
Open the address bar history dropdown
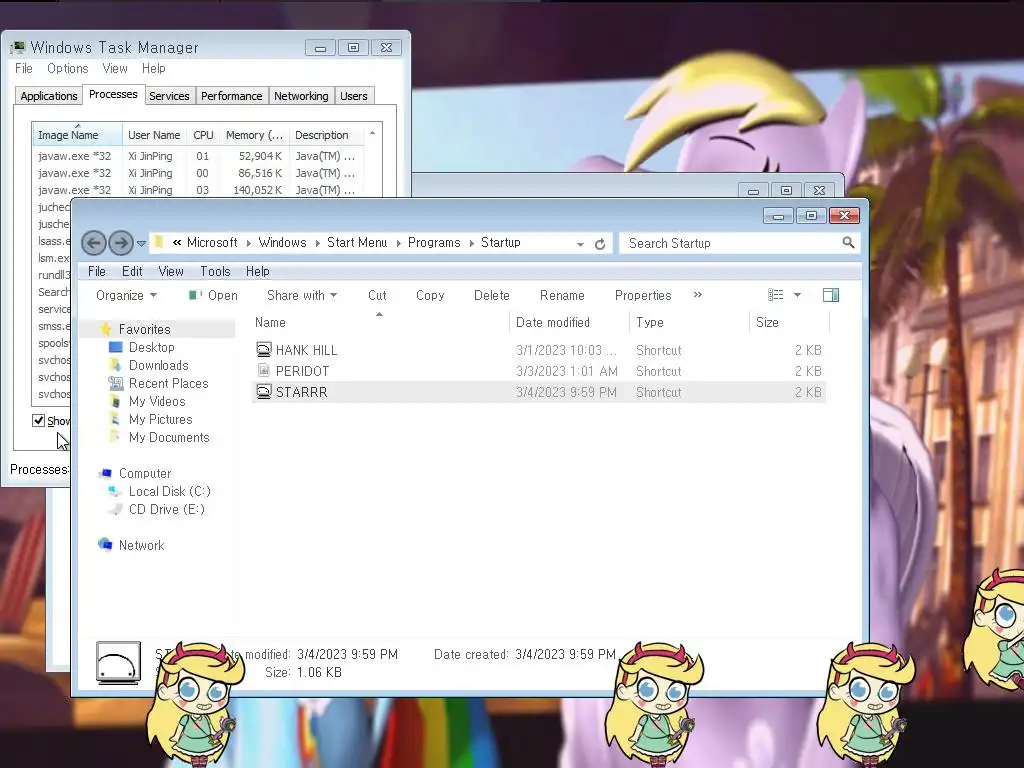[580, 244]
